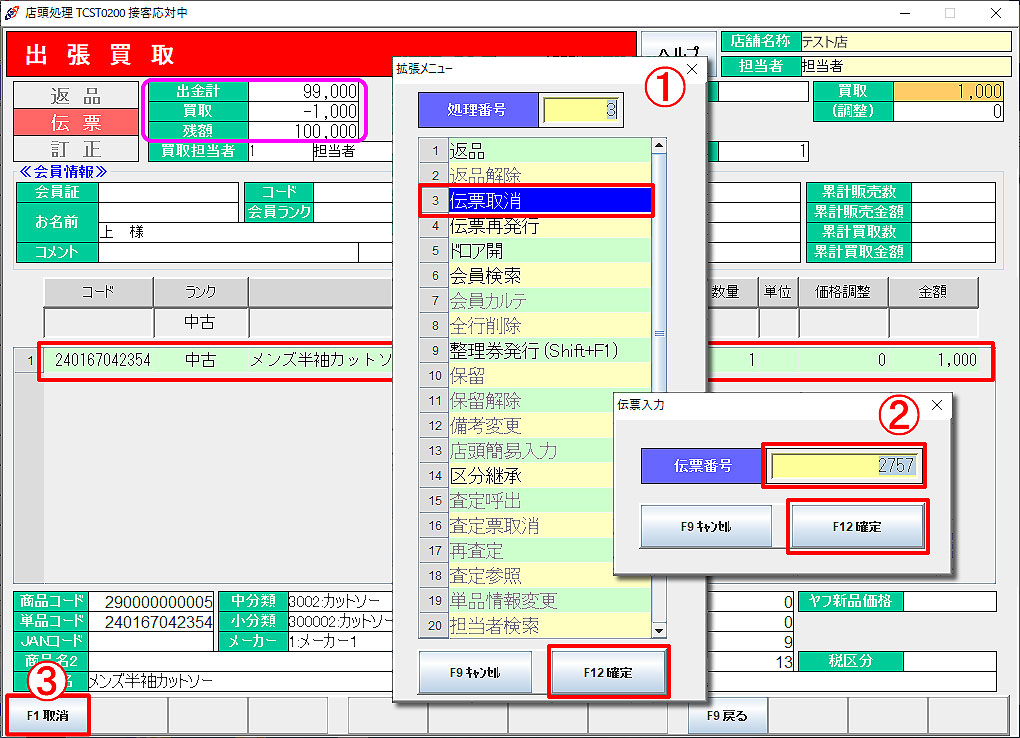Click the F1 取消 function key button
Image resolution: width=1020 pixels, height=738 pixels.
tap(47, 716)
